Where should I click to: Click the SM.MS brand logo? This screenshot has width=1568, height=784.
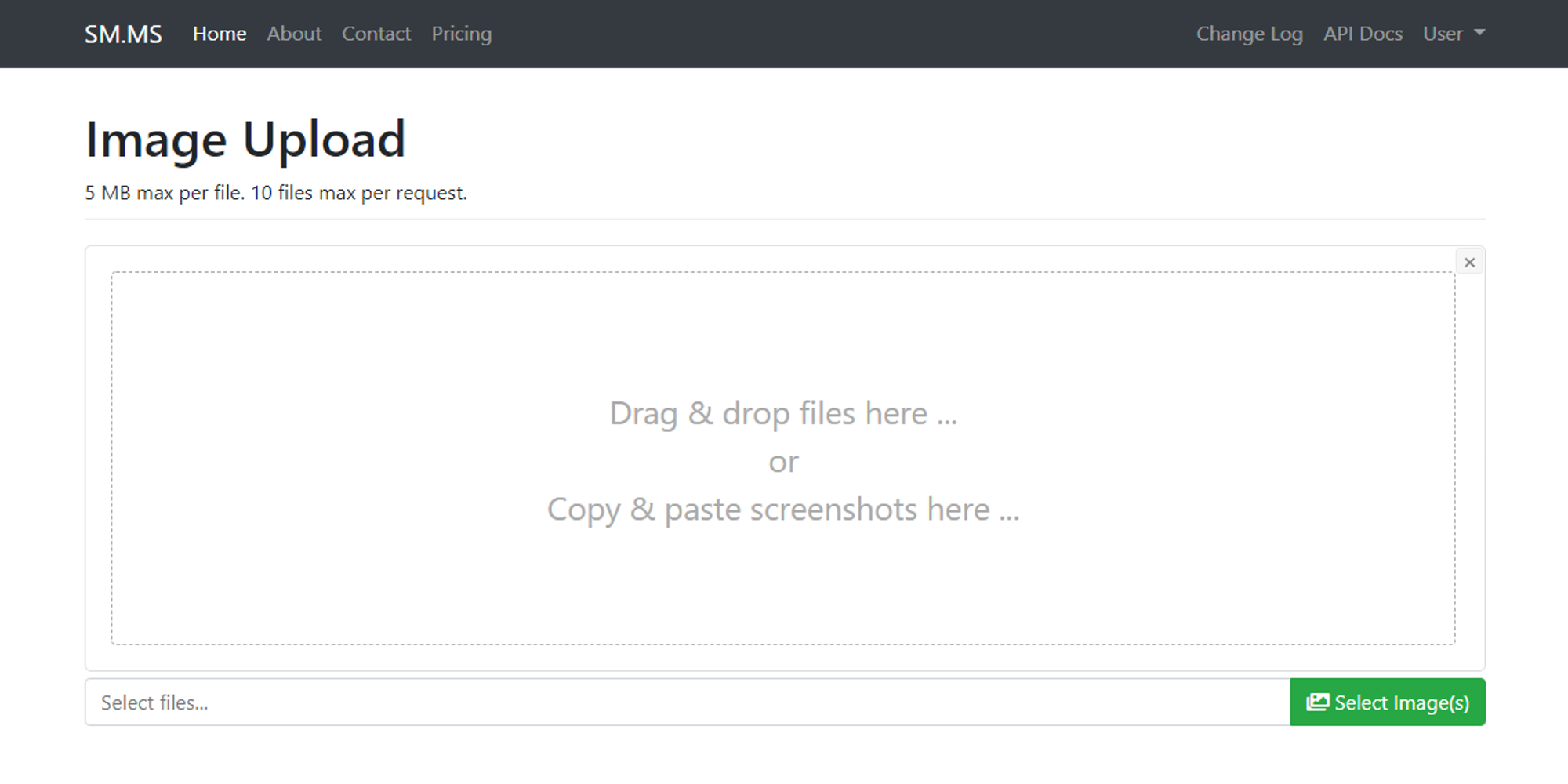[123, 34]
